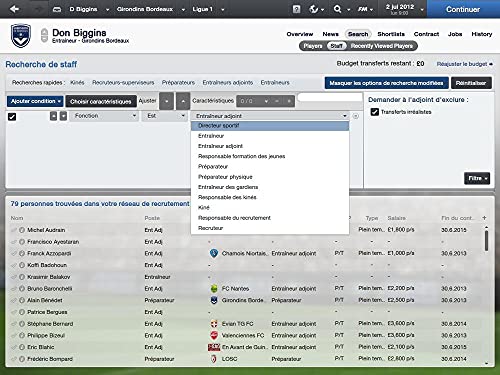Click LOSC club badge
The width and height of the screenshot is (500, 375).
214,359
